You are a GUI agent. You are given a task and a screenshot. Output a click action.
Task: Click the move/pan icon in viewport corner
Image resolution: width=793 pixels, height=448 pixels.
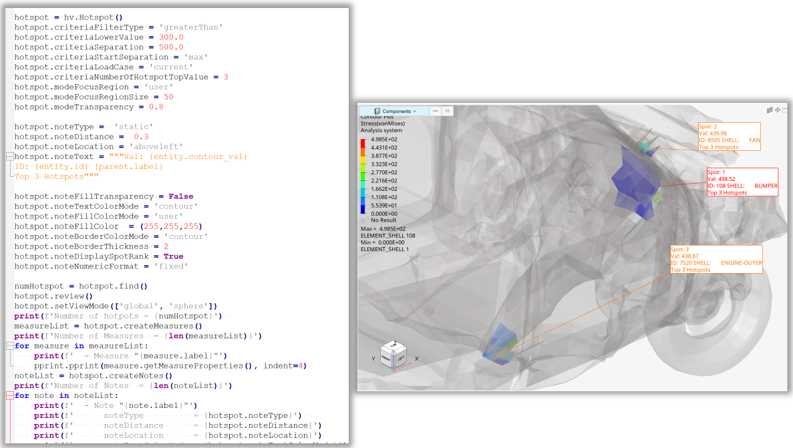(x=778, y=110)
